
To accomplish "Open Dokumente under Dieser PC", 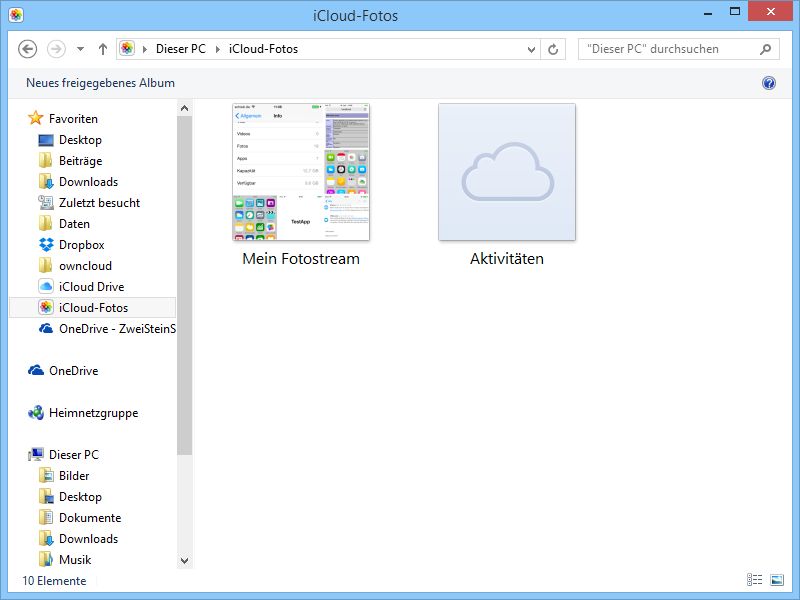I will 90,517.
